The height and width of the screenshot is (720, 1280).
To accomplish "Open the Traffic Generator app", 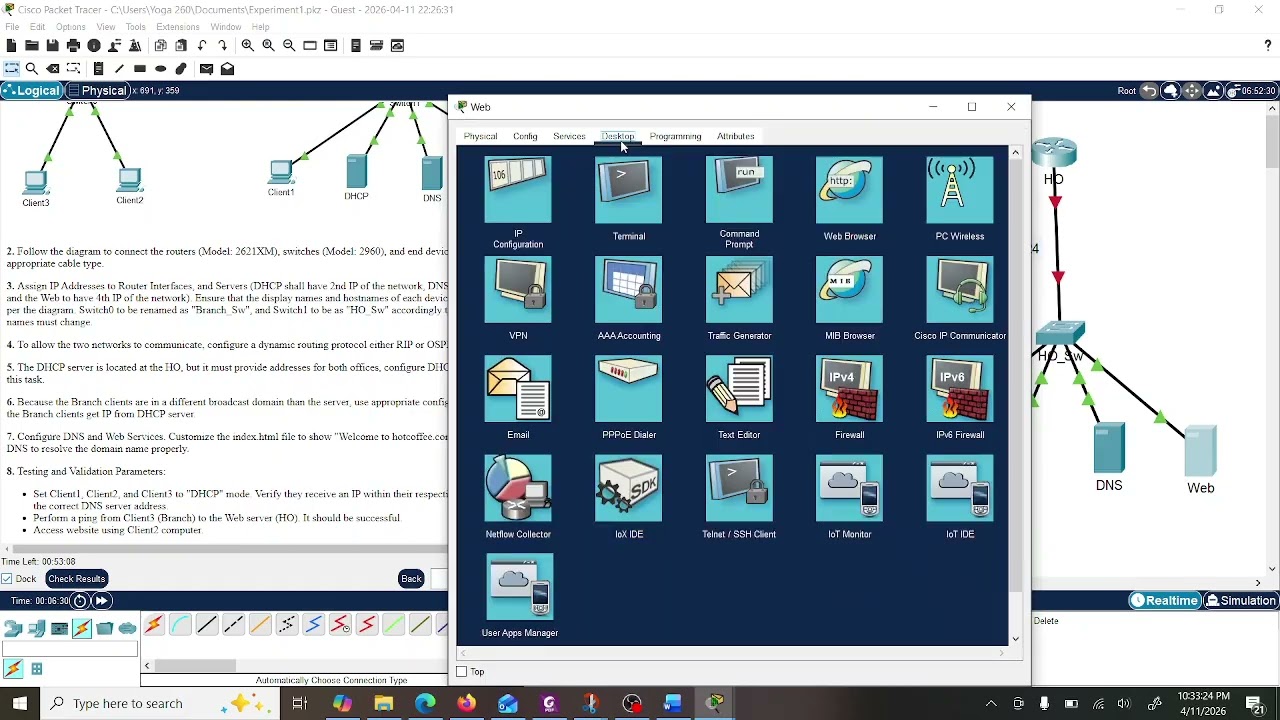I will pyautogui.click(x=739, y=290).
